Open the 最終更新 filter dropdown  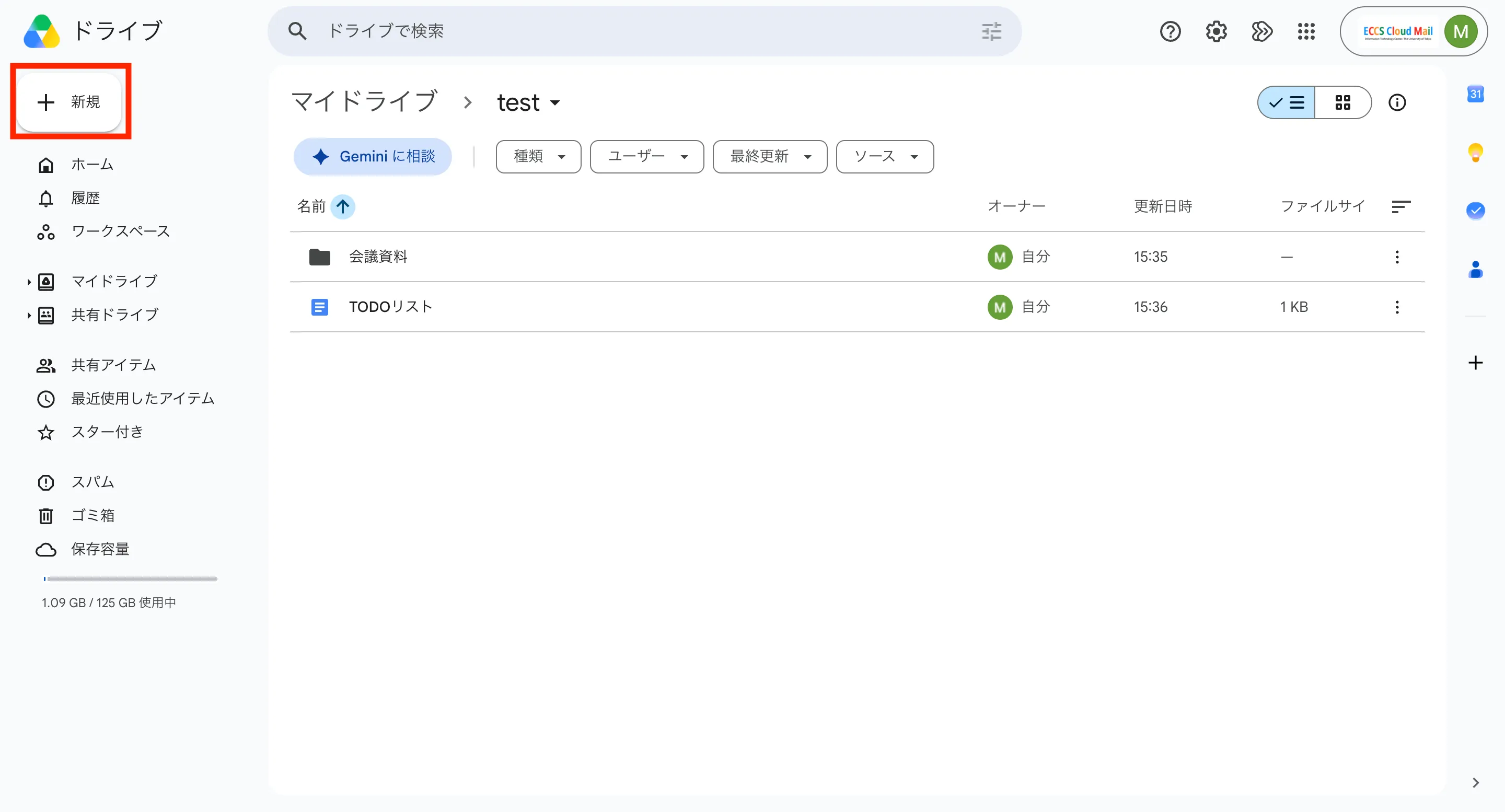[770, 157]
